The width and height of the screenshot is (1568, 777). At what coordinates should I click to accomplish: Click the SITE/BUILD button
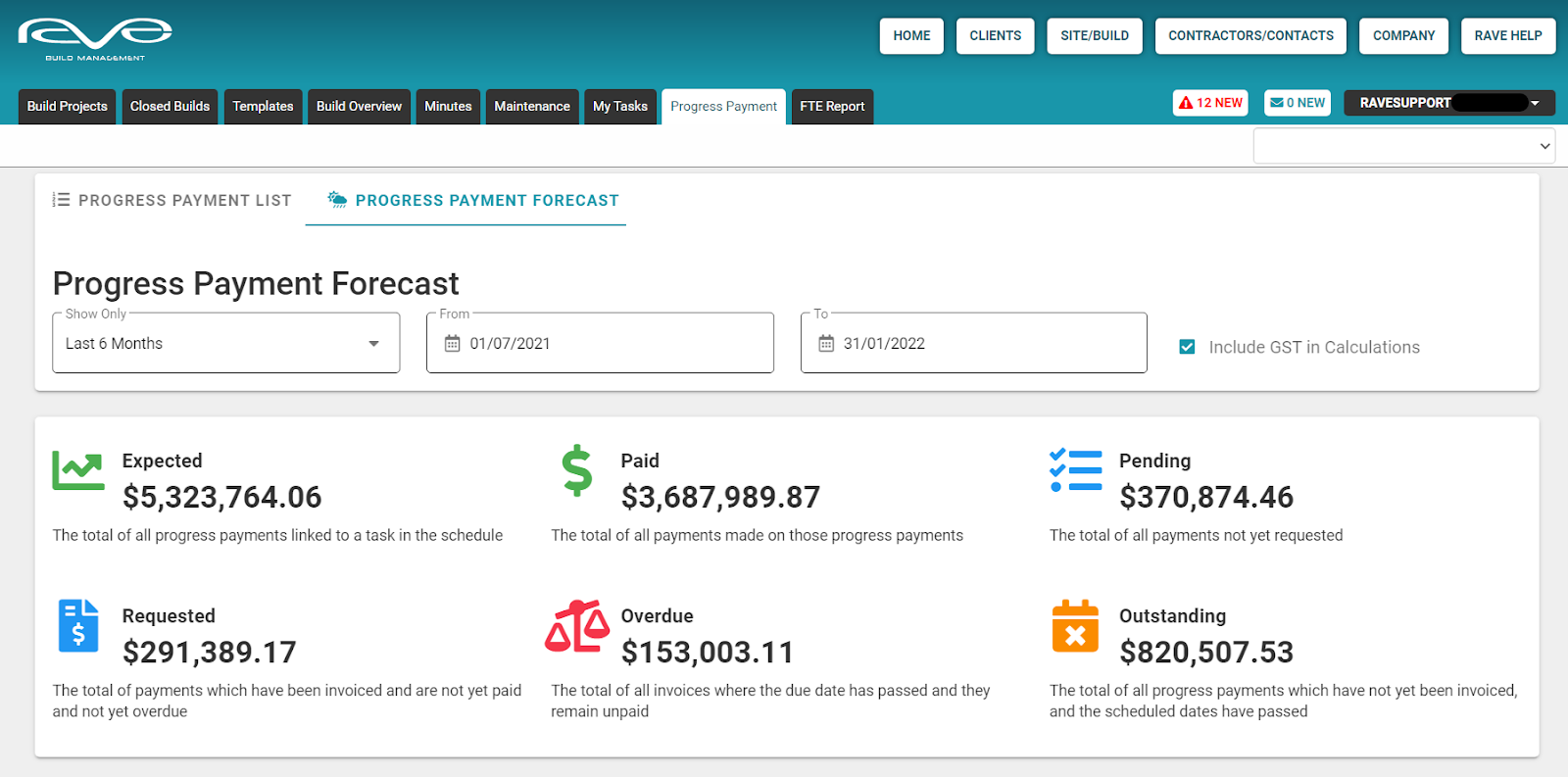(1095, 36)
